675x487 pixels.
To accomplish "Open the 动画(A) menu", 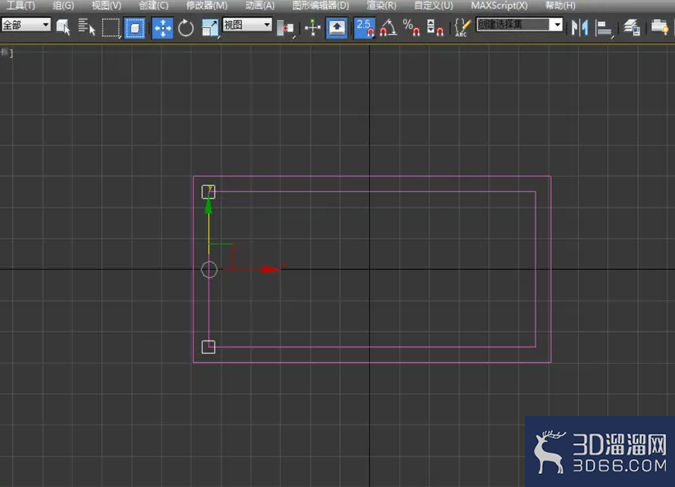I will [260, 6].
